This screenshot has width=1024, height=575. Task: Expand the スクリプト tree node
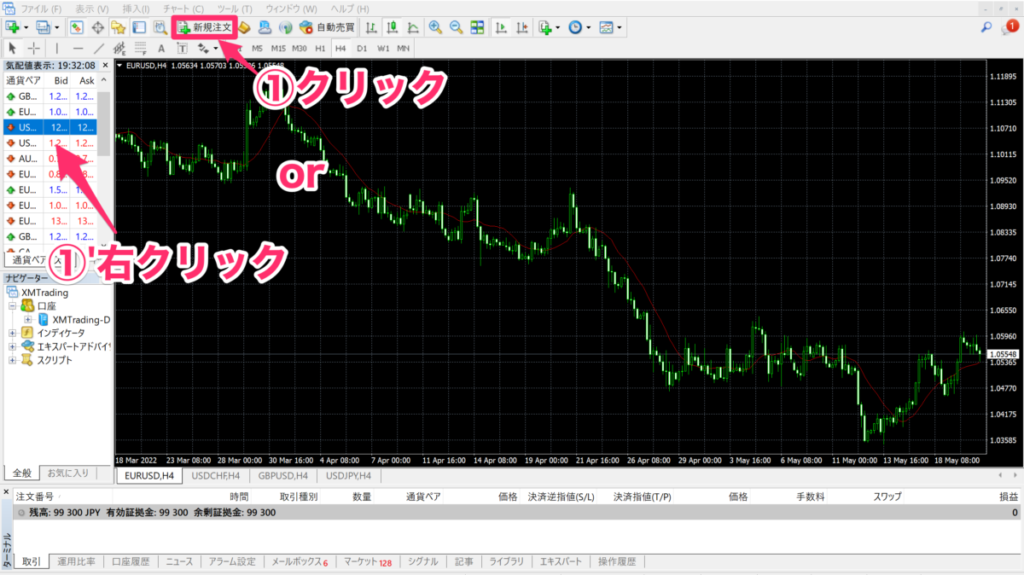pyautogui.click(x=12, y=360)
